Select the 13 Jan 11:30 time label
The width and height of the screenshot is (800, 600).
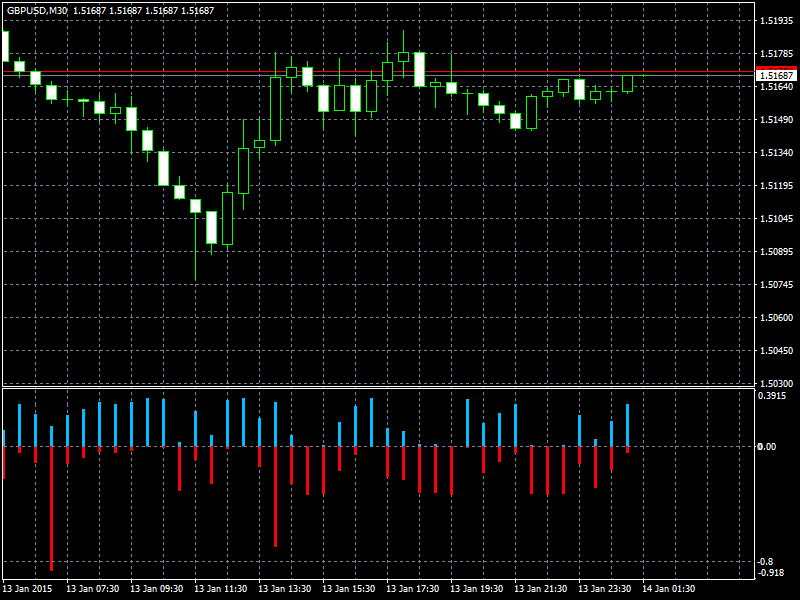(220, 589)
